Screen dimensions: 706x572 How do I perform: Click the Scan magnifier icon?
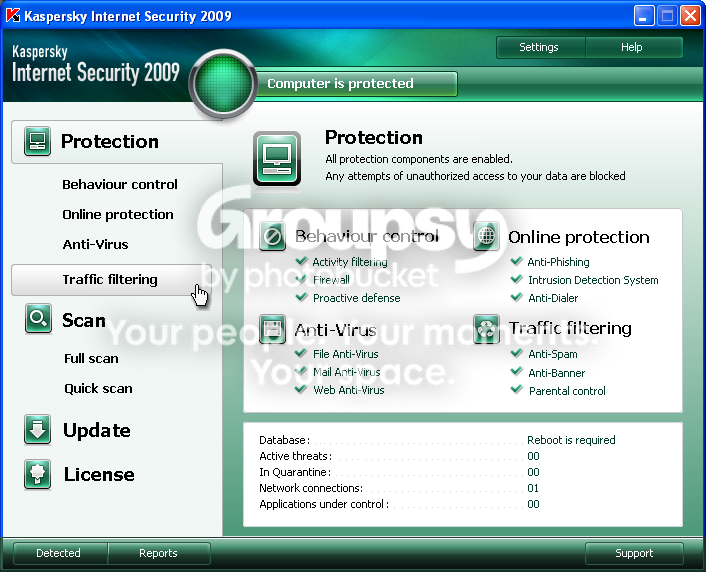(x=38, y=319)
